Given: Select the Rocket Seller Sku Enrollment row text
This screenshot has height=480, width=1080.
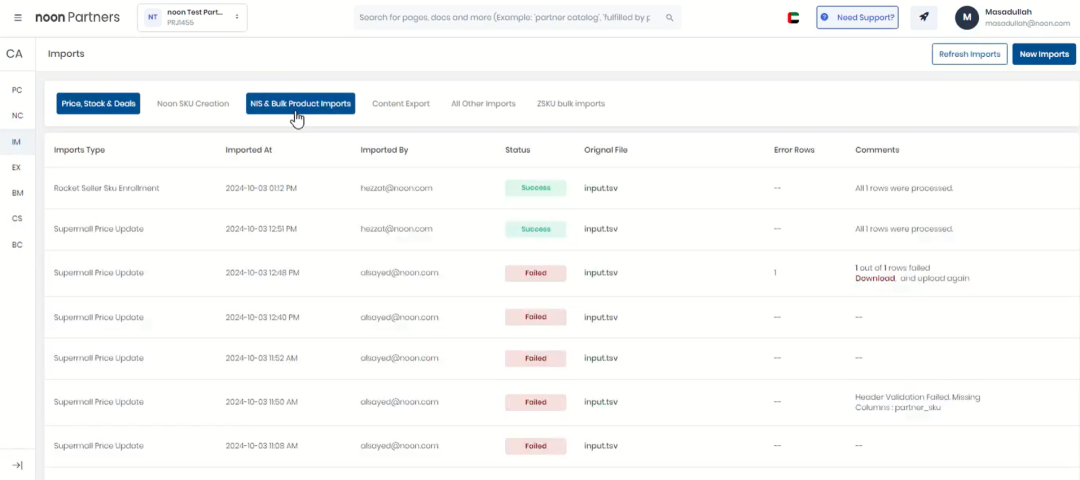Looking at the screenshot, I should [x=106, y=188].
